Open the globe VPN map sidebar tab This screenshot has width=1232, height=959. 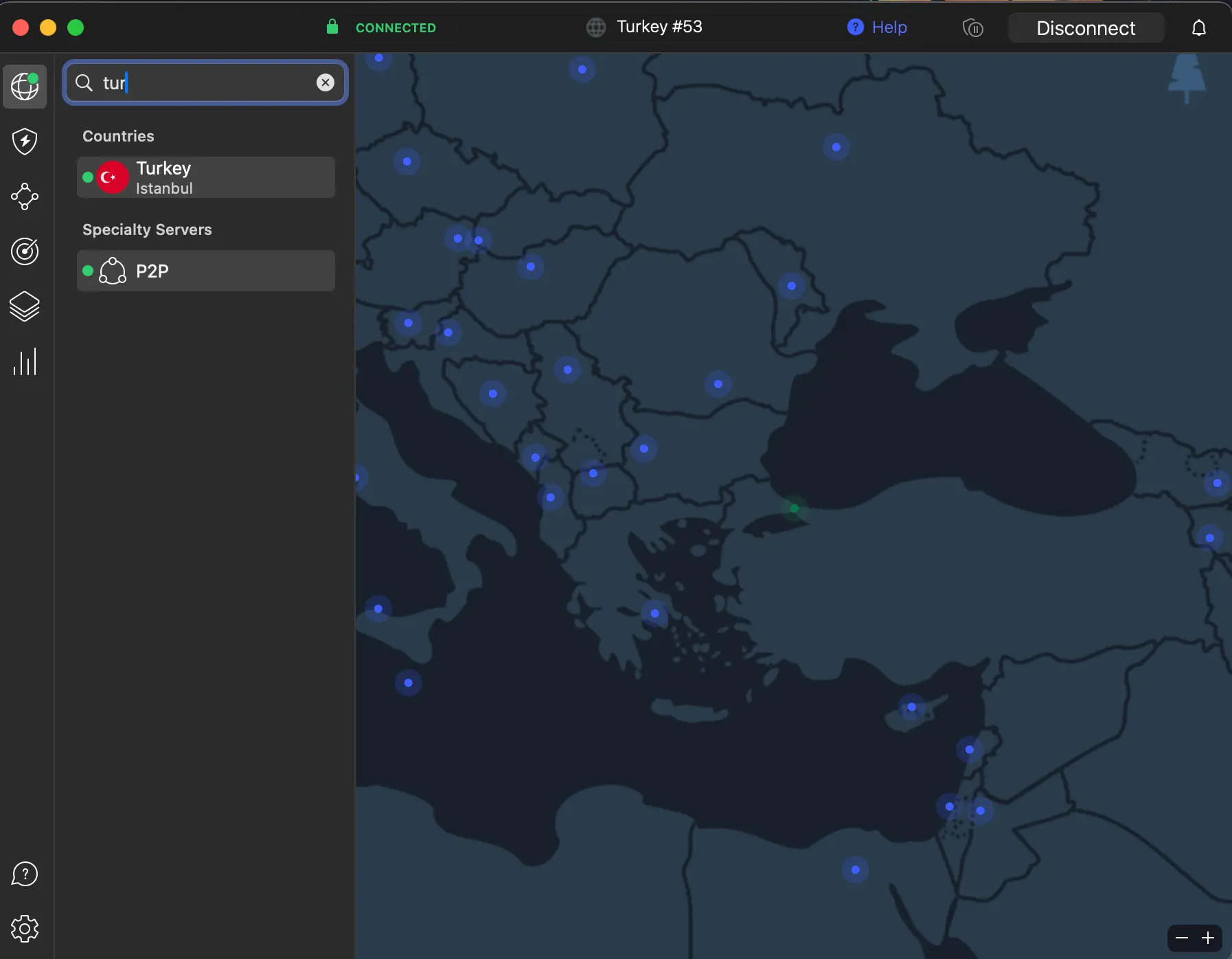[x=25, y=87]
